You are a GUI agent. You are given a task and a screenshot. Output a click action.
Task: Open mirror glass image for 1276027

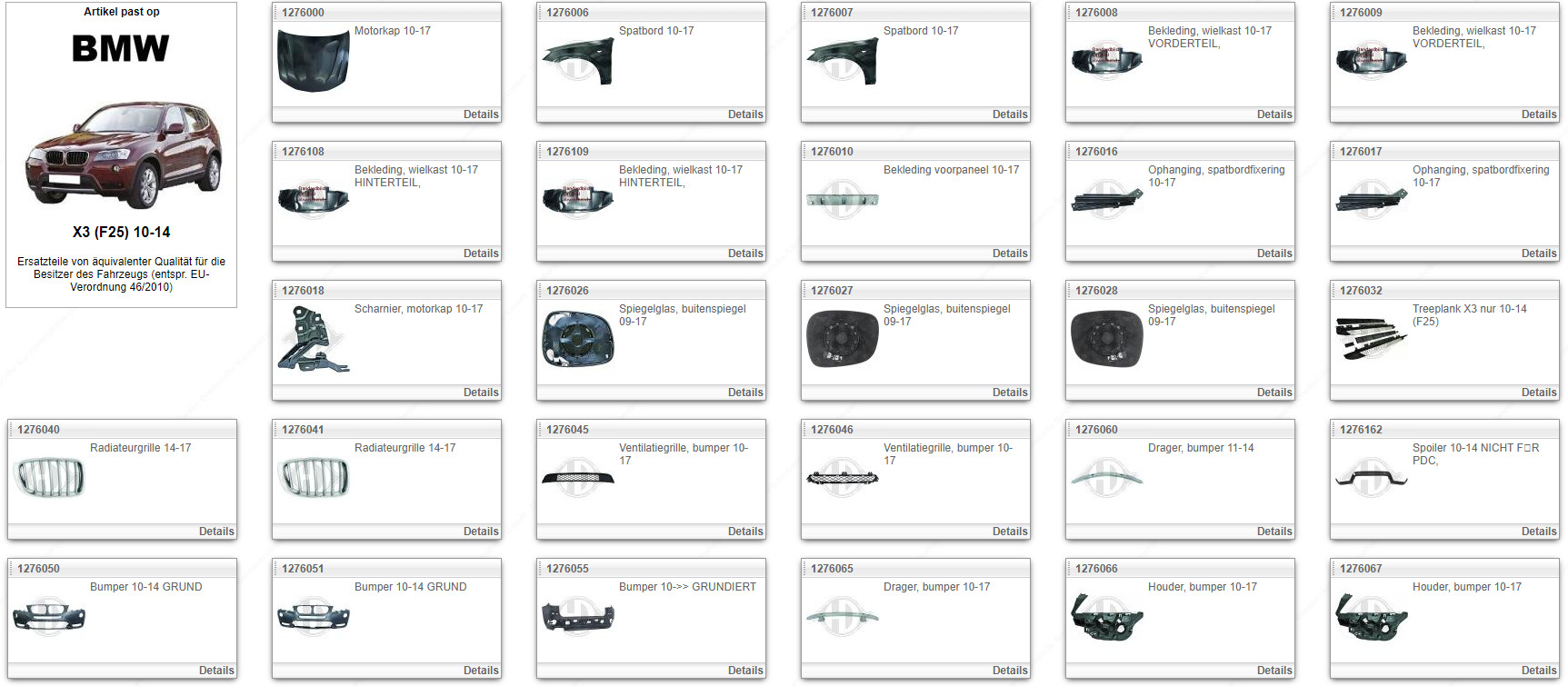[x=843, y=338]
